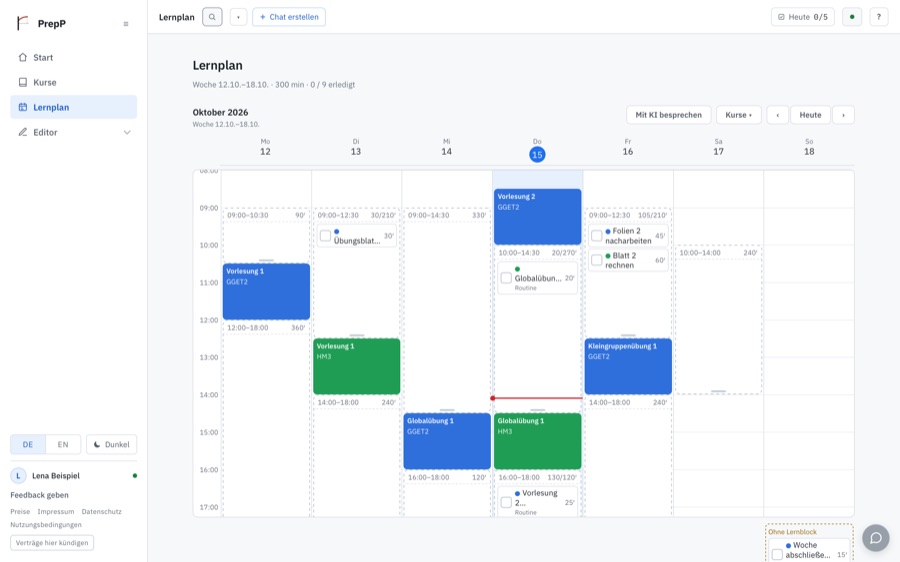Open the Vorlesung 1 GGET2 event on Monday
This screenshot has width=900, height=562.
pos(266,292)
